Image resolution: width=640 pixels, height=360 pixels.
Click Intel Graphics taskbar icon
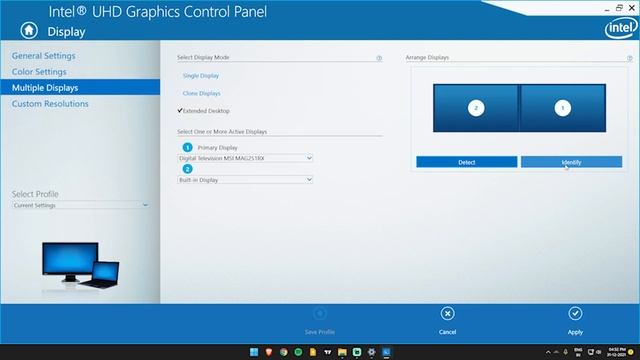[386, 352]
